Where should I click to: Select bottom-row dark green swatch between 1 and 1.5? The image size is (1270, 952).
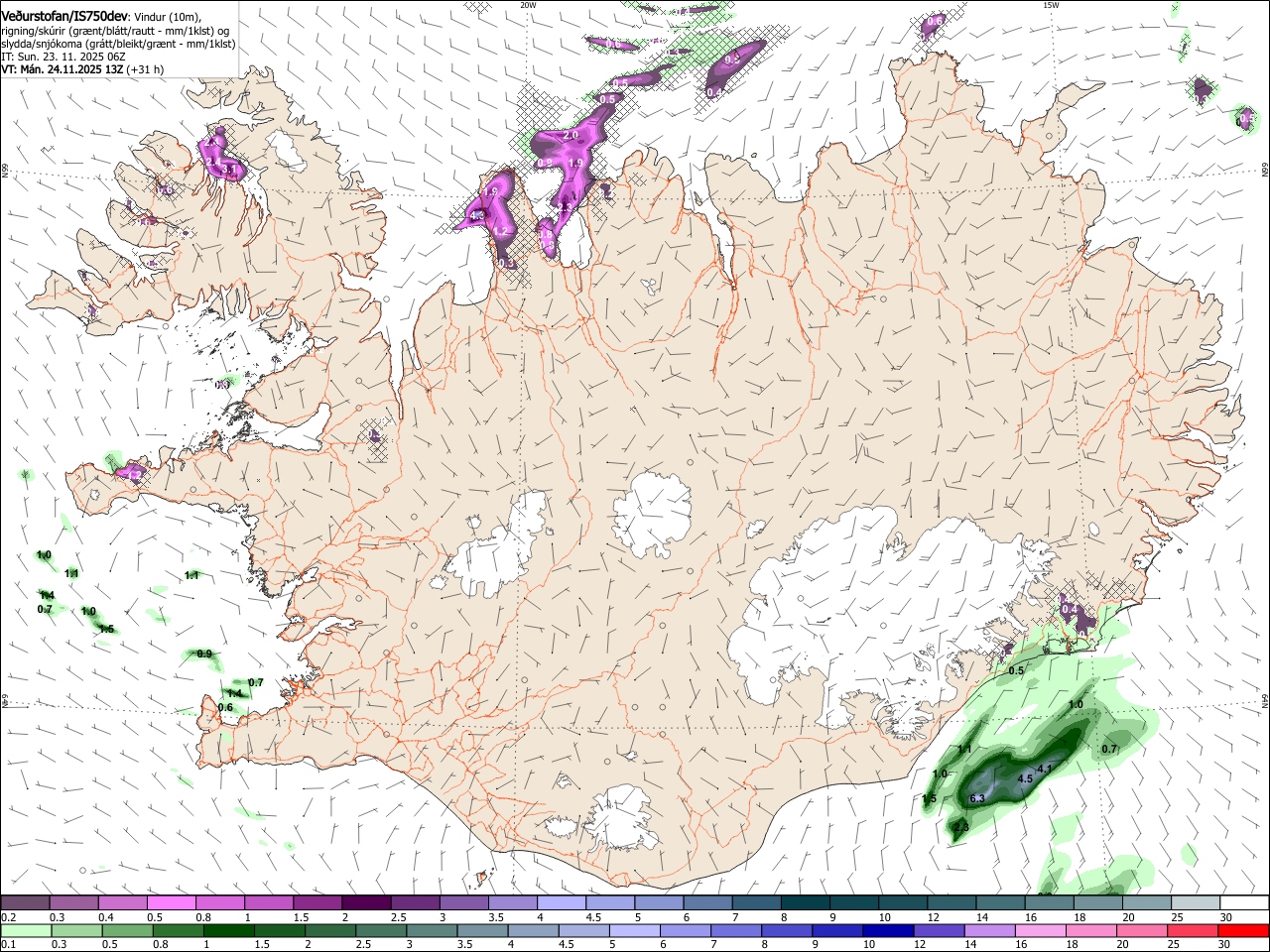point(228,930)
